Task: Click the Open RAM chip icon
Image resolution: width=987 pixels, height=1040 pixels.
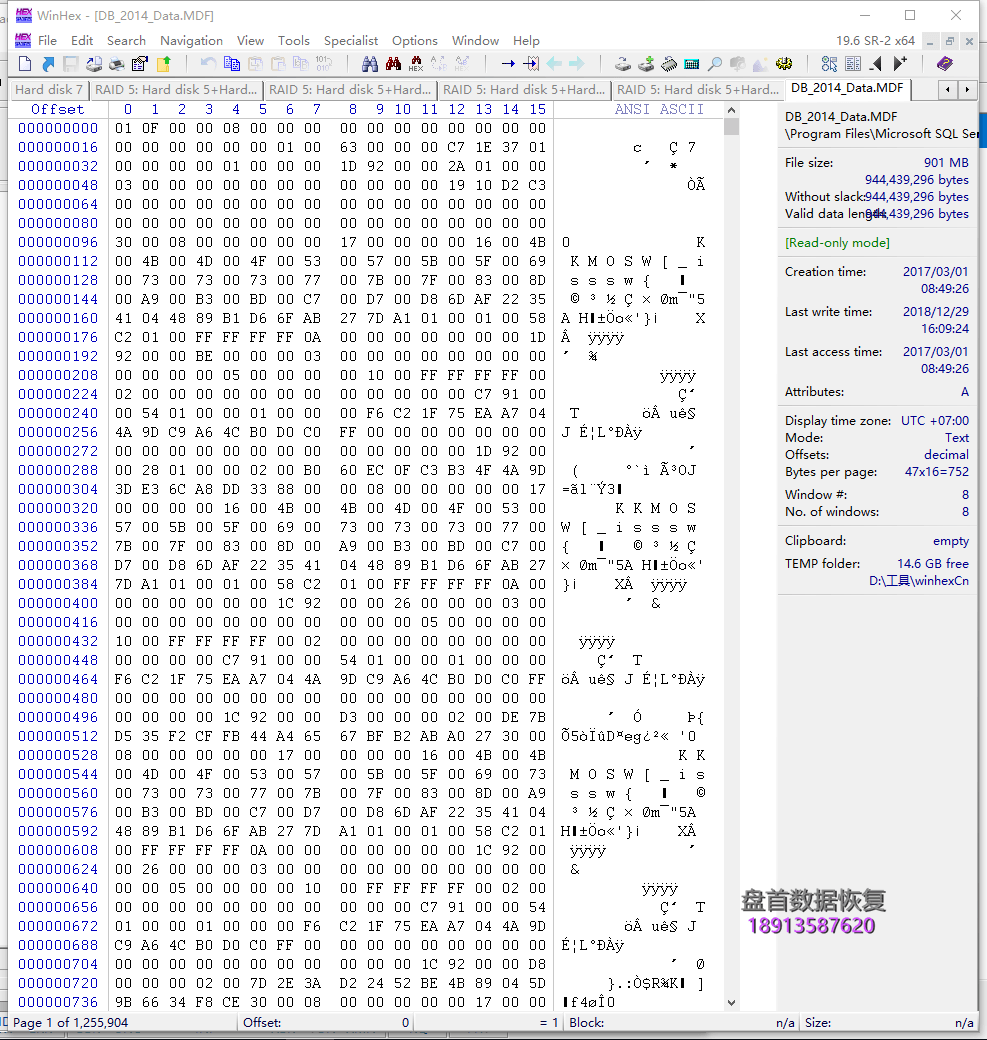Action: click(669, 64)
